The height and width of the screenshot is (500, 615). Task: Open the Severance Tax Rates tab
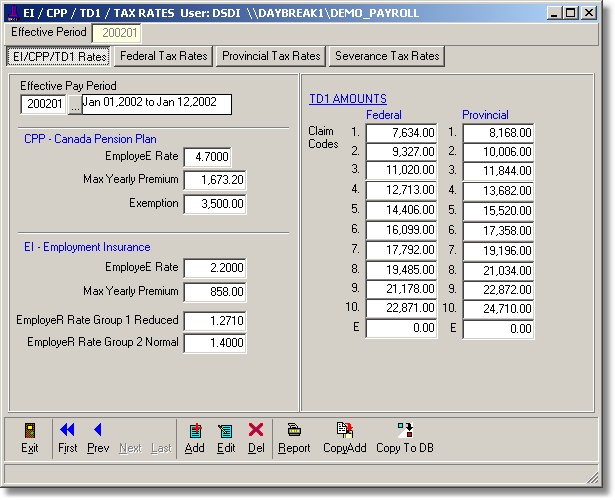(387, 56)
